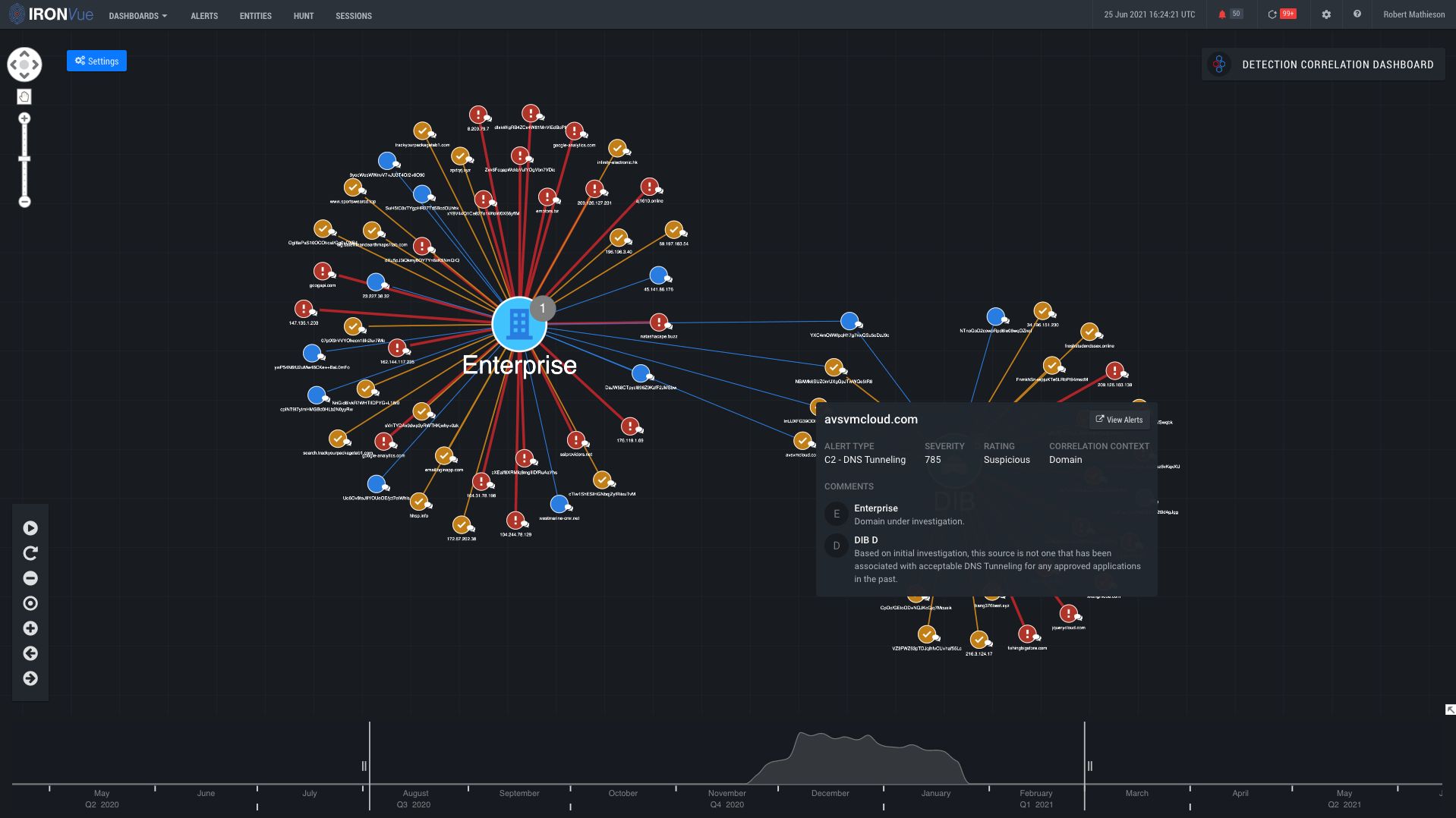The height and width of the screenshot is (818, 1456).
Task: Click the blue Settings button
Action: [96, 61]
